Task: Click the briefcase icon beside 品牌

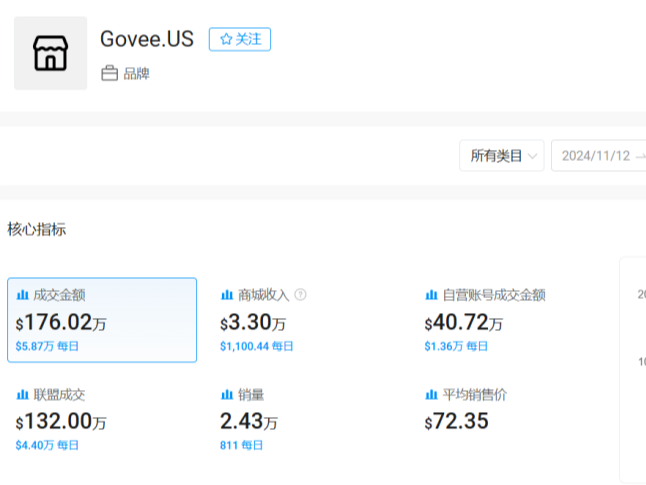Action: [x=110, y=73]
